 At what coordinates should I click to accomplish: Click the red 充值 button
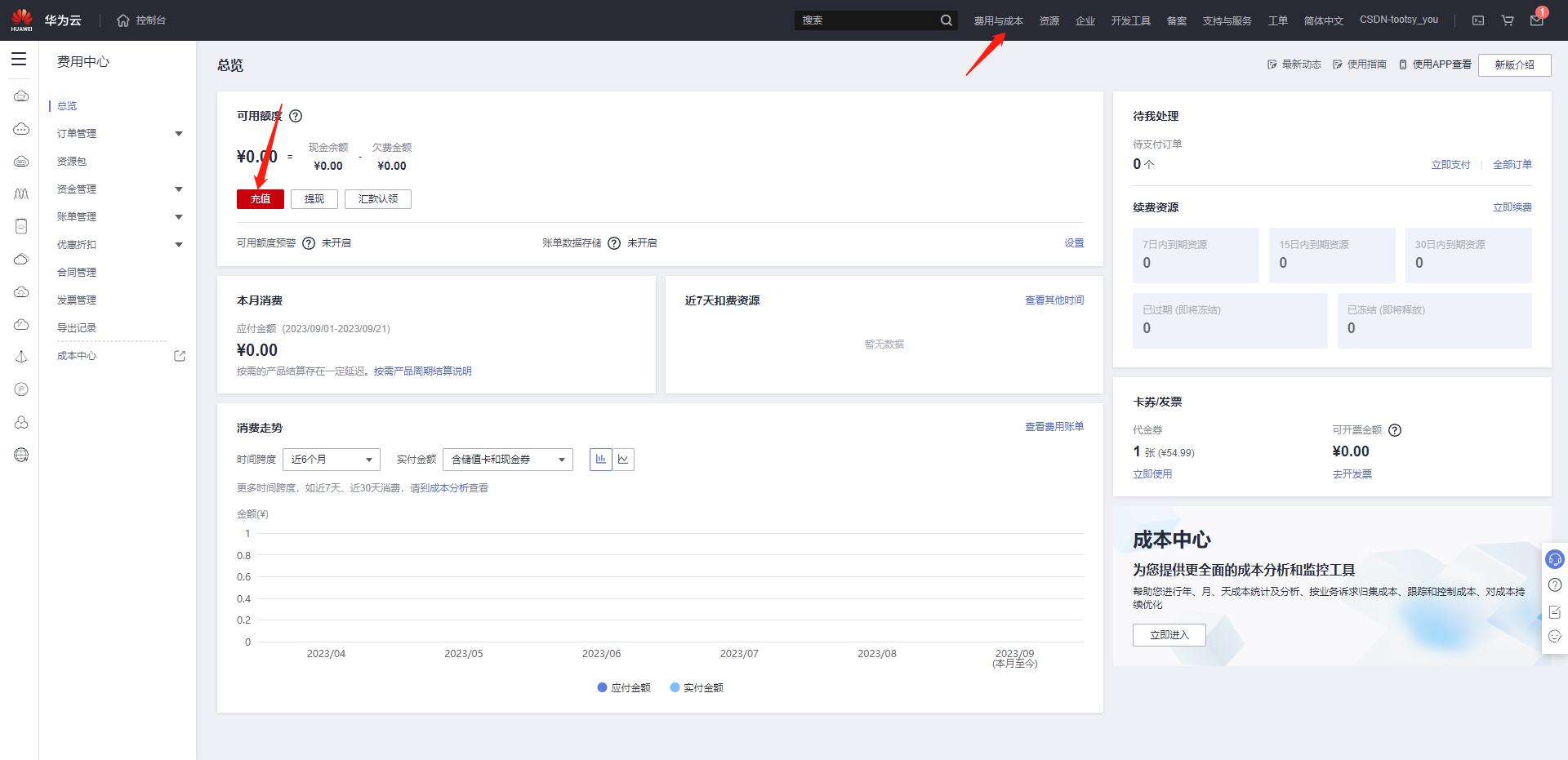261,199
